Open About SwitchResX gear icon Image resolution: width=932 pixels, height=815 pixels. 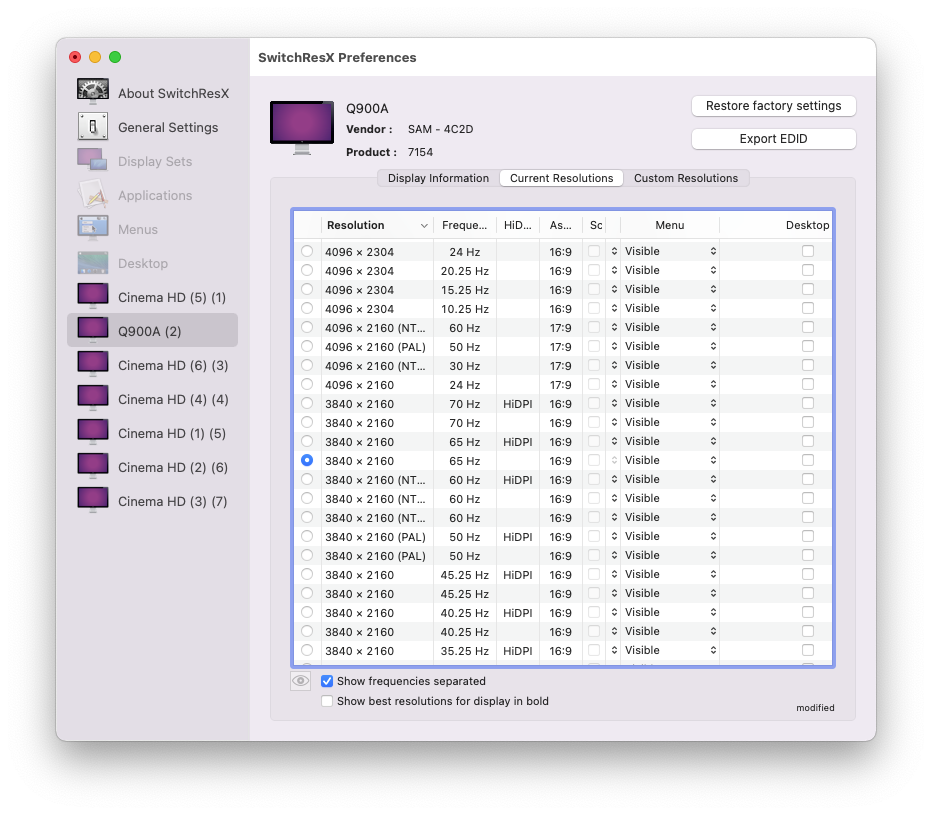(x=93, y=92)
